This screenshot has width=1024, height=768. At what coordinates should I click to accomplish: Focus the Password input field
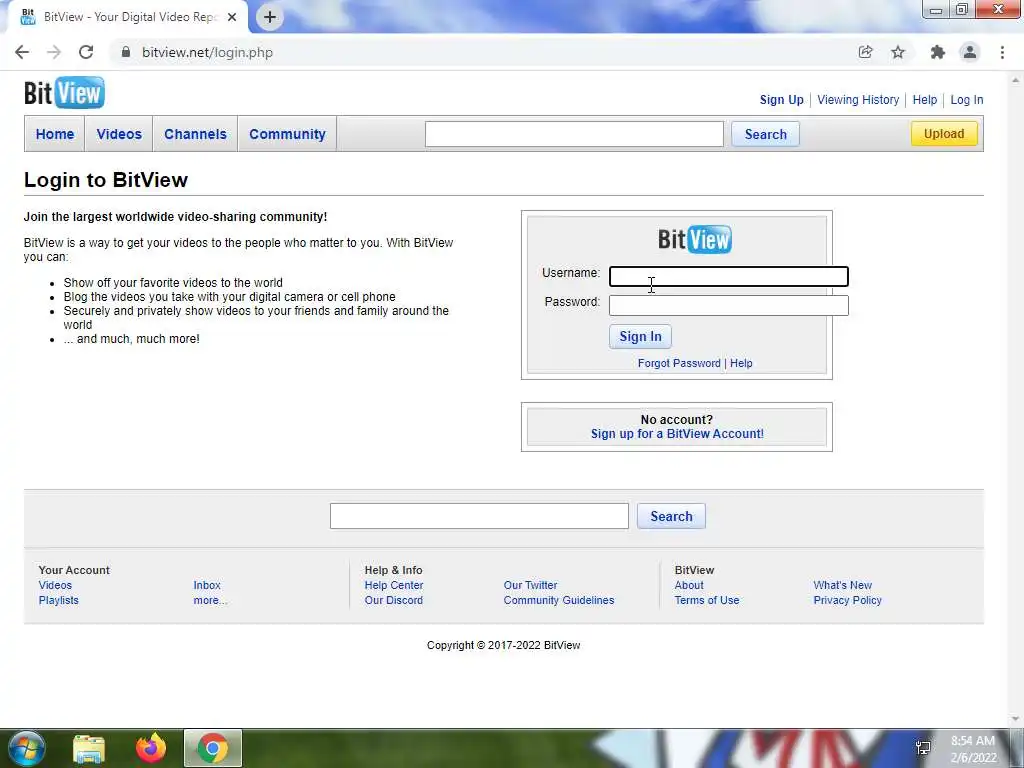729,305
